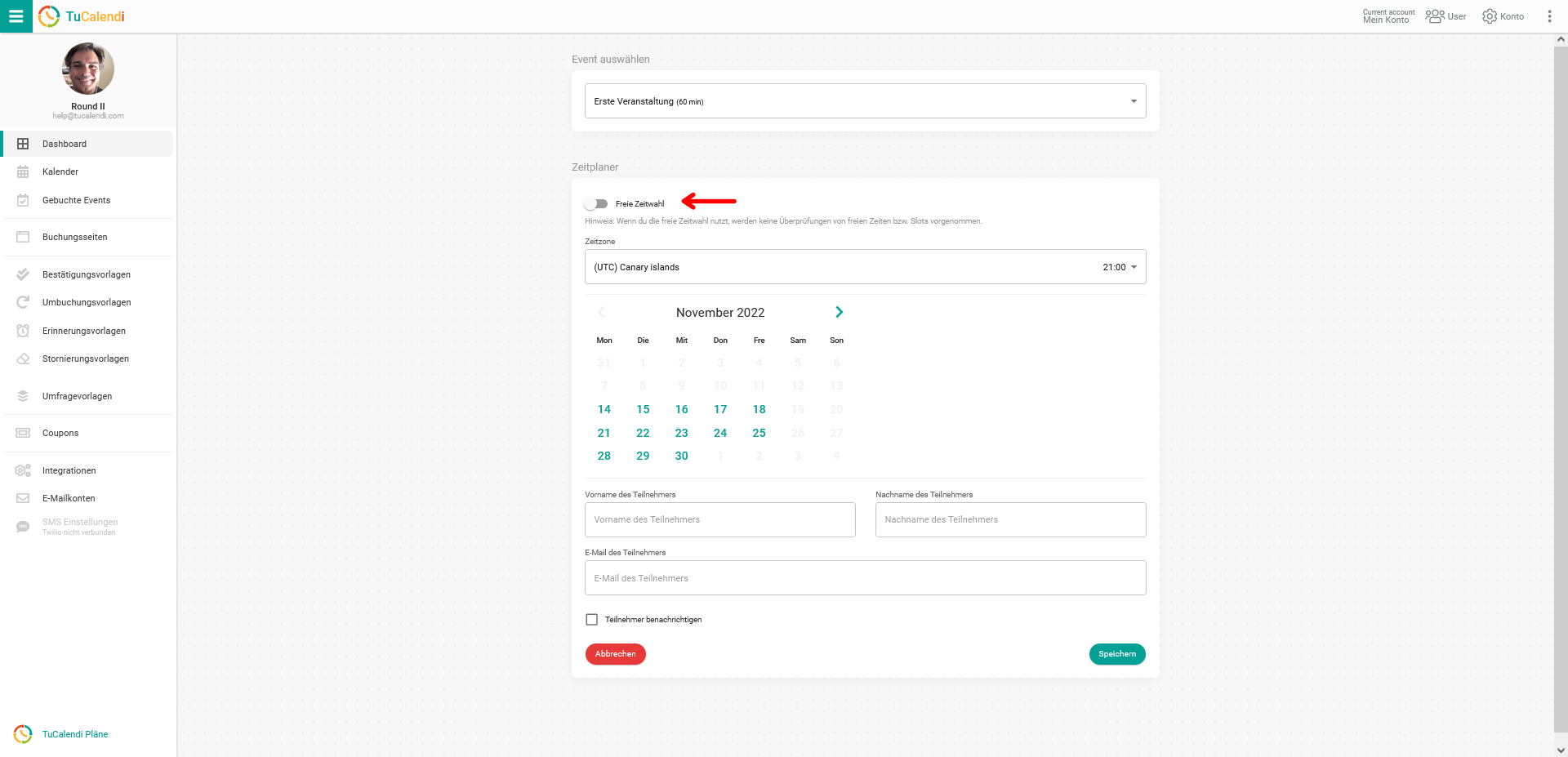Select November 28 in calendar
Viewport: 1568px width, 757px height.
604,456
